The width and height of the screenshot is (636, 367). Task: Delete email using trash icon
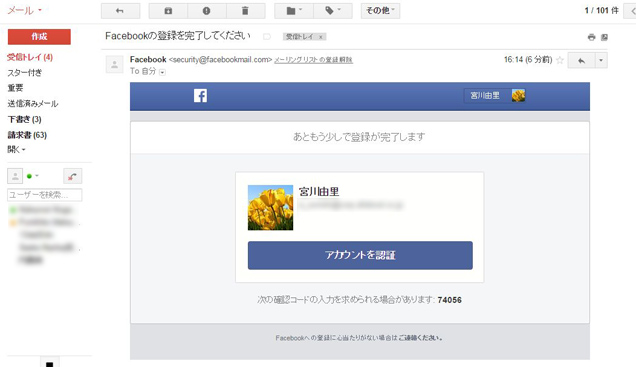[245, 11]
